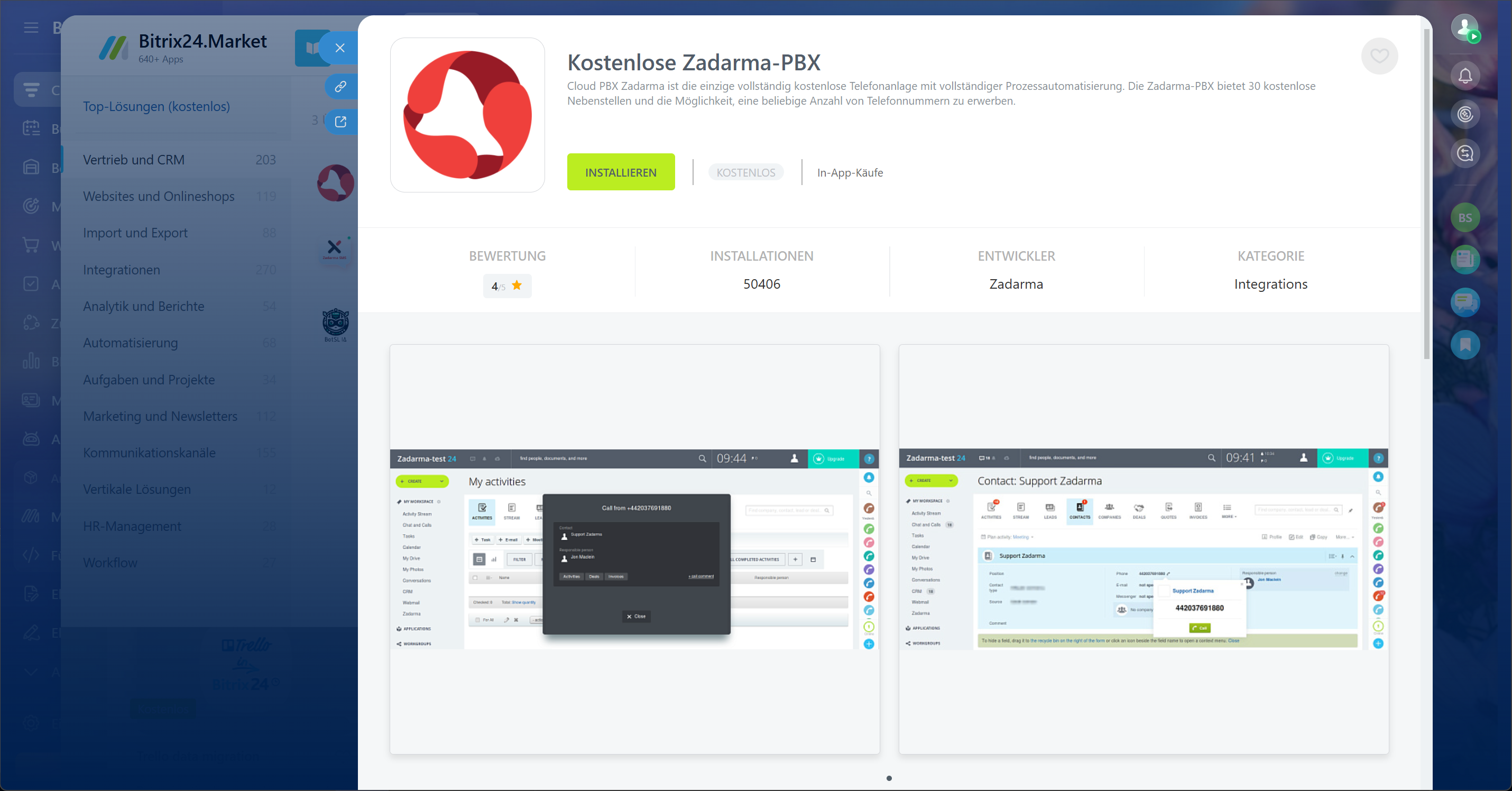The image size is (1512, 791).
Task: Open the BS user avatar chat
Action: pos(1464,217)
